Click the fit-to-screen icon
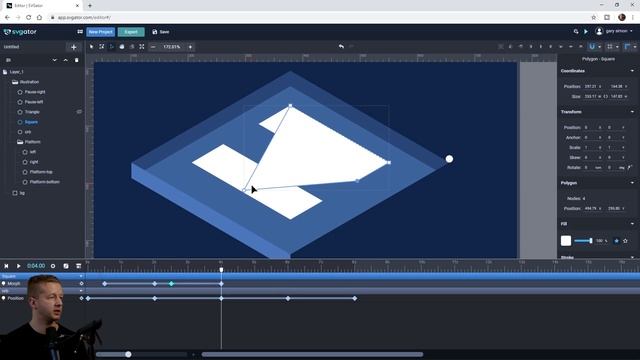Viewport: 640px width, 360px height. click(142, 47)
